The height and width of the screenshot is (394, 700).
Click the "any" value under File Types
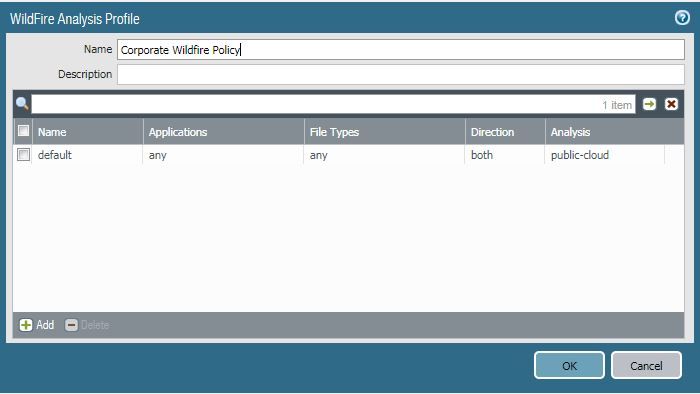[x=319, y=155]
